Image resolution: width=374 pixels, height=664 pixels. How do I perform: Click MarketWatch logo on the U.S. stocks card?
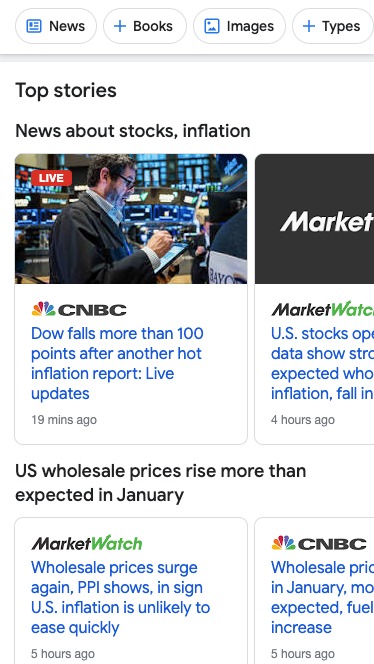322,309
